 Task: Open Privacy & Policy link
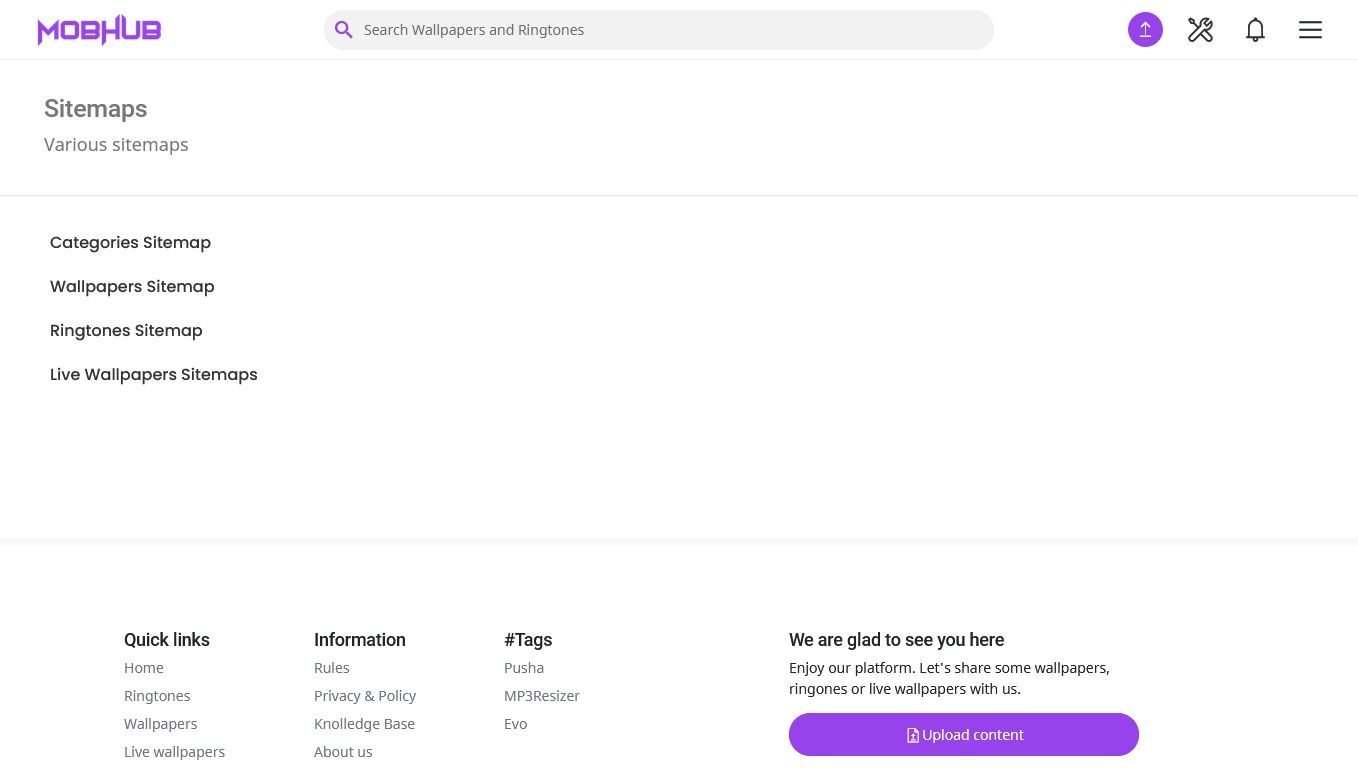pyautogui.click(x=365, y=696)
